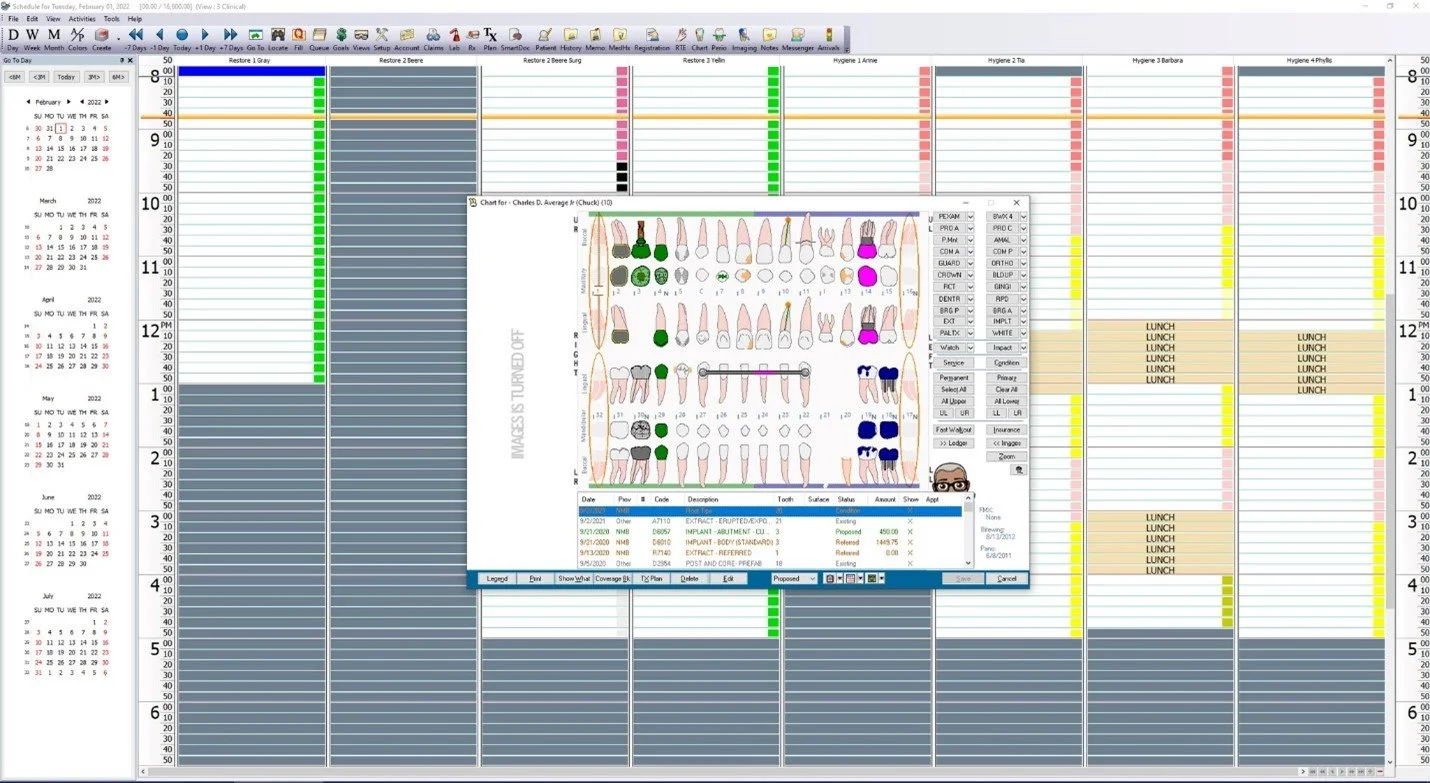Image resolution: width=1430 pixels, height=783 pixels.
Task: Open the Activities menu
Action: (x=82, y=18)
